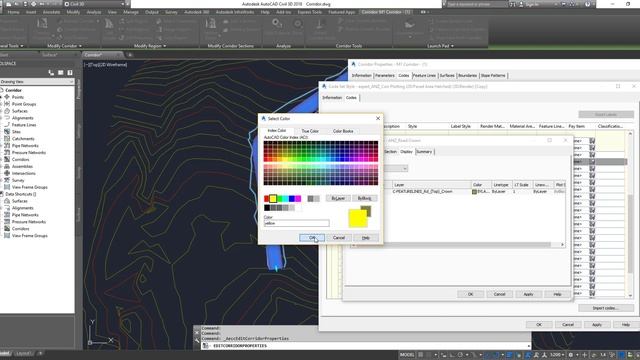Open the Modify Corridor panel dropdown
The width and height of the screenshot is (640, 360).
(64, 46)
